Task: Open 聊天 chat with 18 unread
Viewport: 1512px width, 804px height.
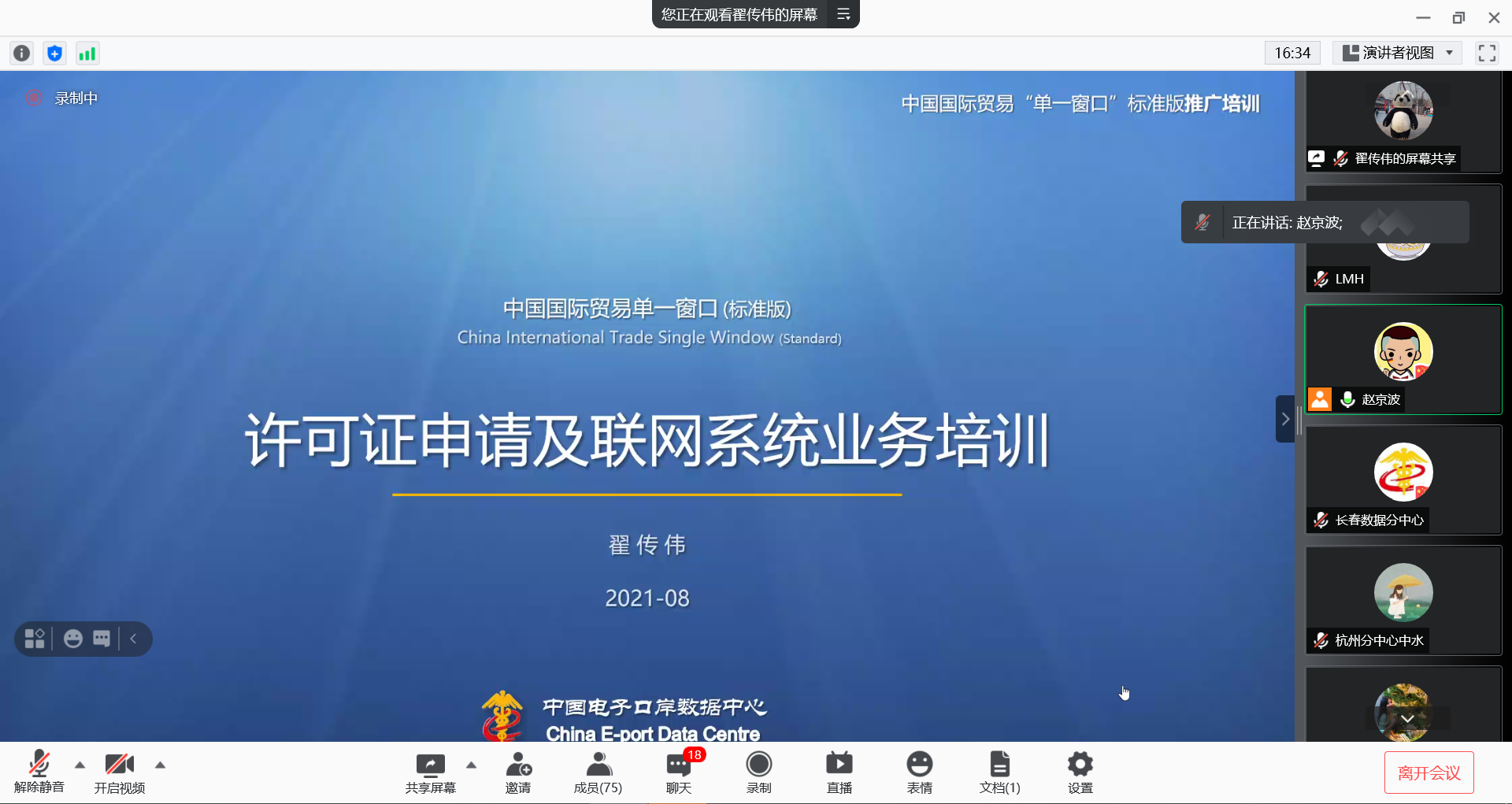Action: point(679,772)
